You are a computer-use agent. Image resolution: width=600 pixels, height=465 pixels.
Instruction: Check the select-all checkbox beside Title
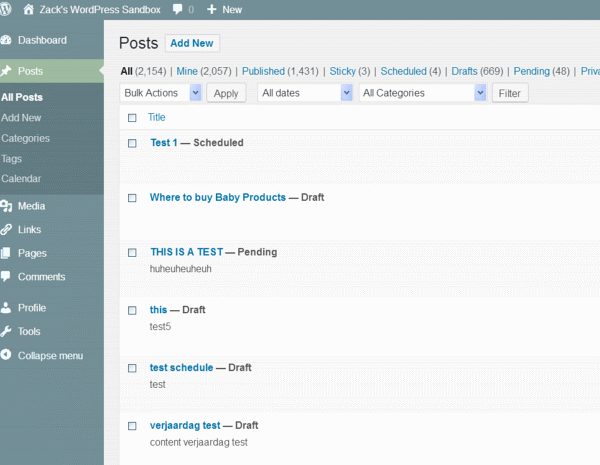[131, 118]
